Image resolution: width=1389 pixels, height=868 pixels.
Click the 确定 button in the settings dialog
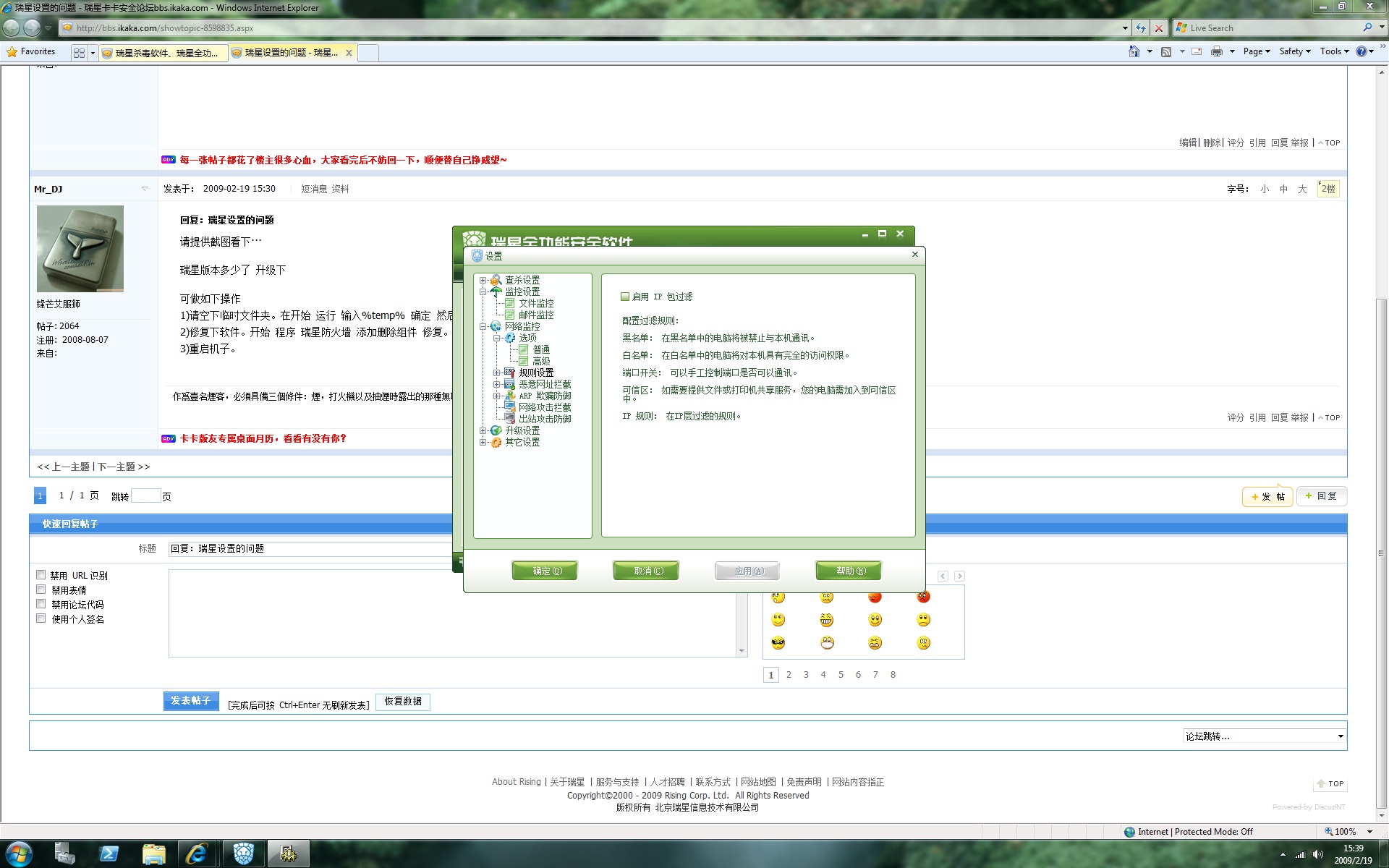(x=545, y=571)
